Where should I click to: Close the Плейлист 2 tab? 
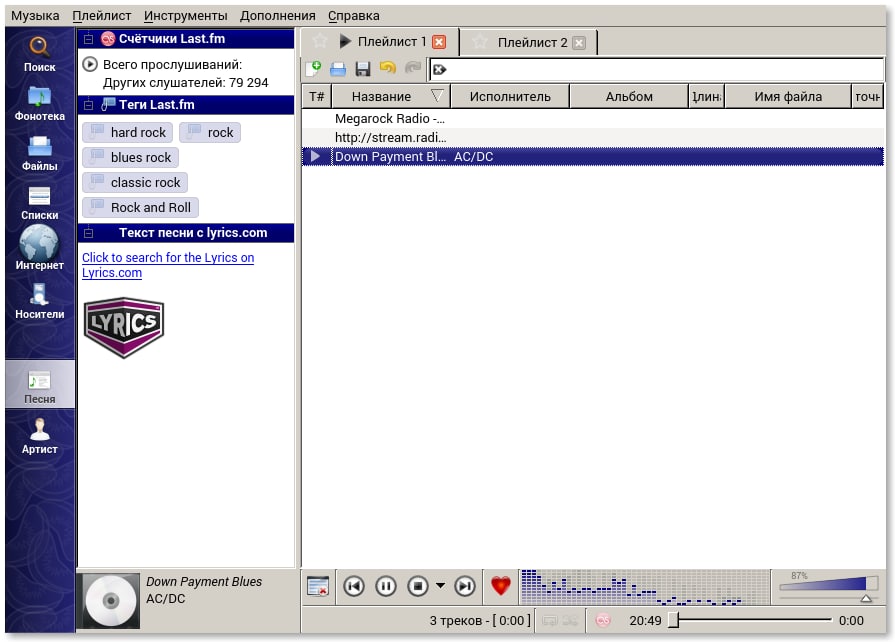579,43
